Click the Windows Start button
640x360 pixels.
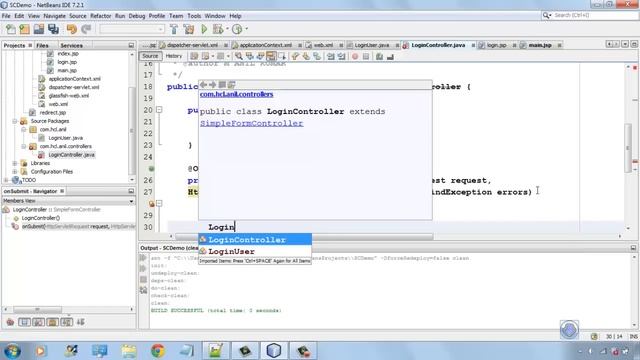coord(12,351)
